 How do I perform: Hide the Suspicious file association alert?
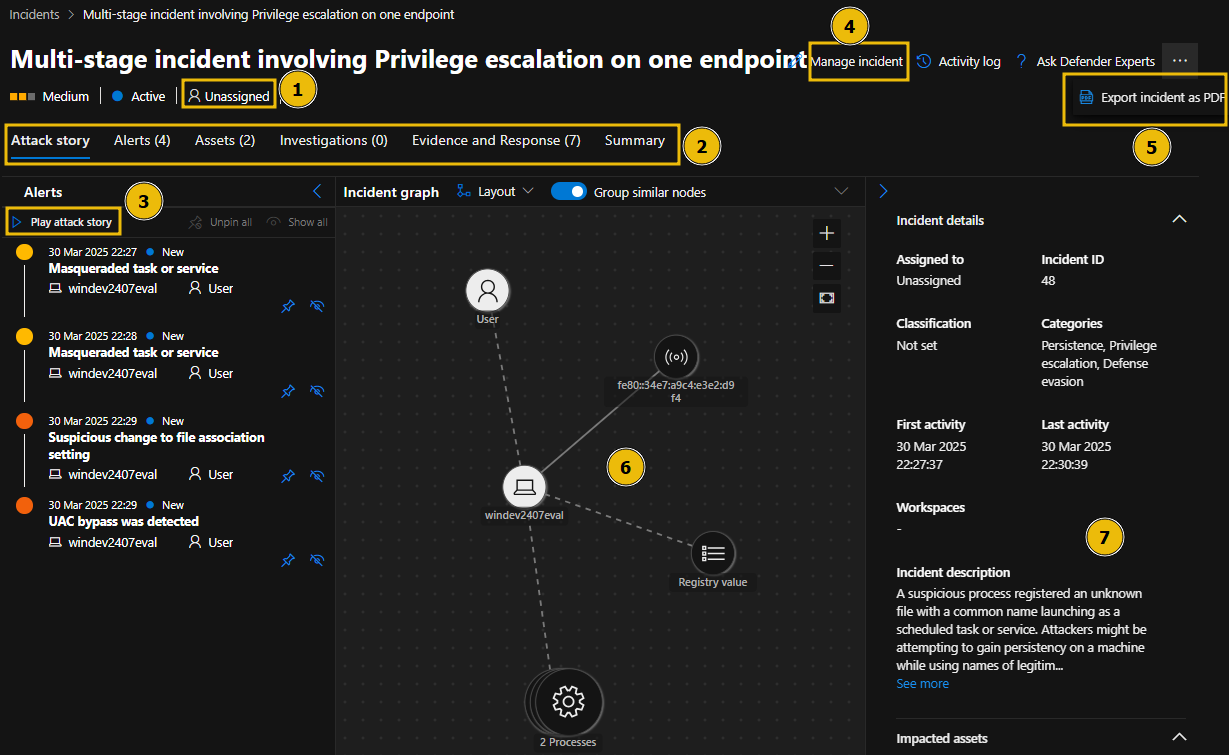click(x=317, y=476)
